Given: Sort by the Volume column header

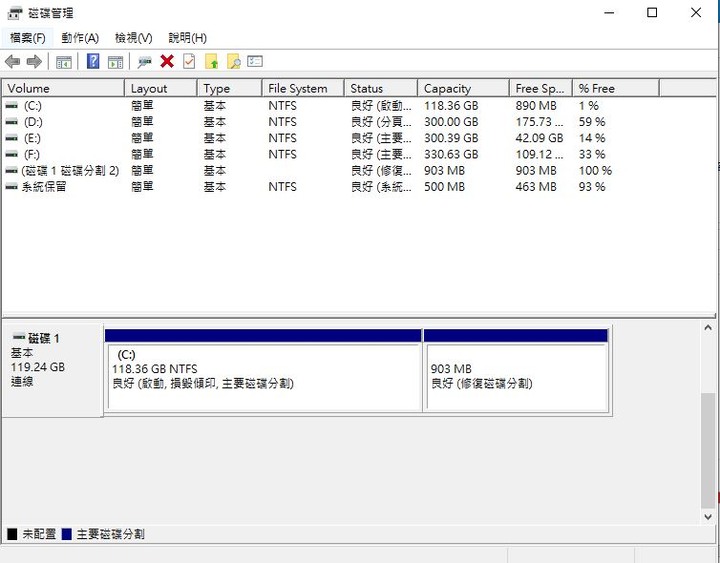Looking at the screenshot, I should click(63, 88).
